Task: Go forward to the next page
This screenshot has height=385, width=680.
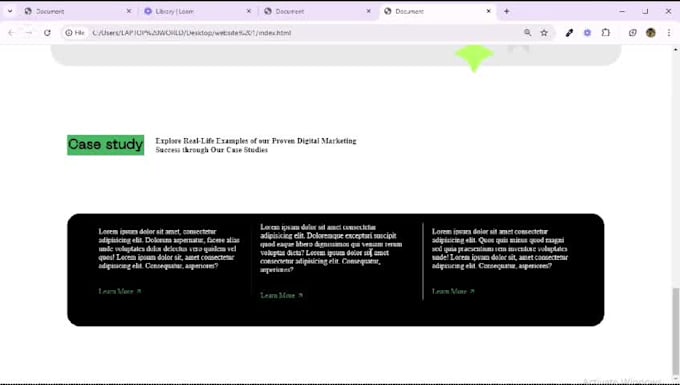Action: pyautogui.click(x=29, y=33)
